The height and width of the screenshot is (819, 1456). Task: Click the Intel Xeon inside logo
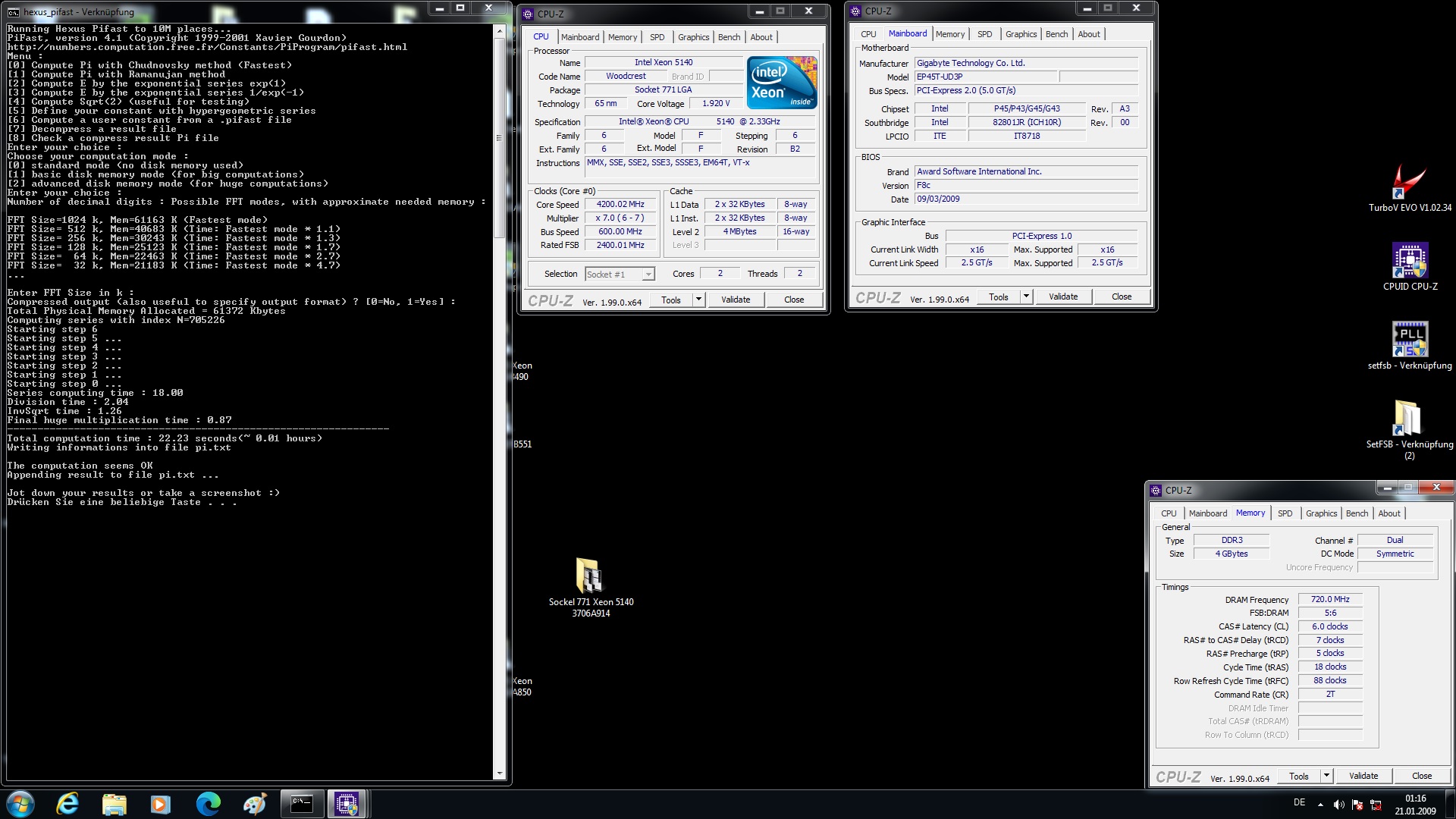[x=782, y=82]
